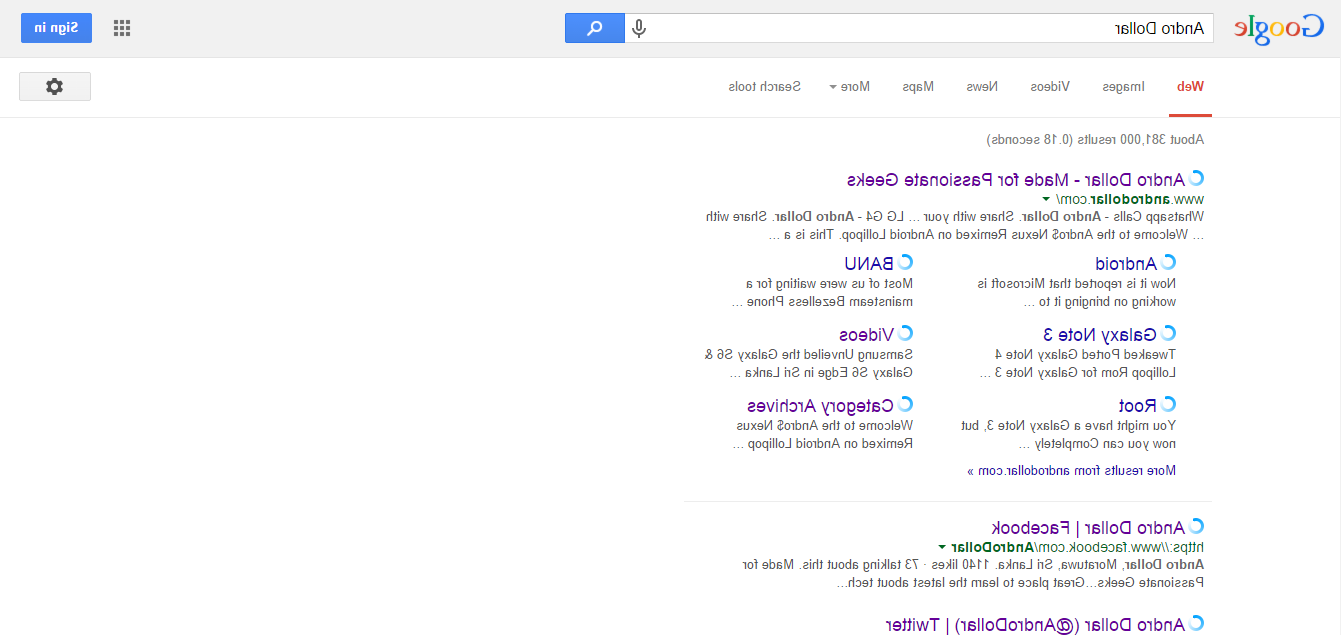Open the Google apps grid icon
This screenshot has width=1341, height=635.
coord(122,28)
